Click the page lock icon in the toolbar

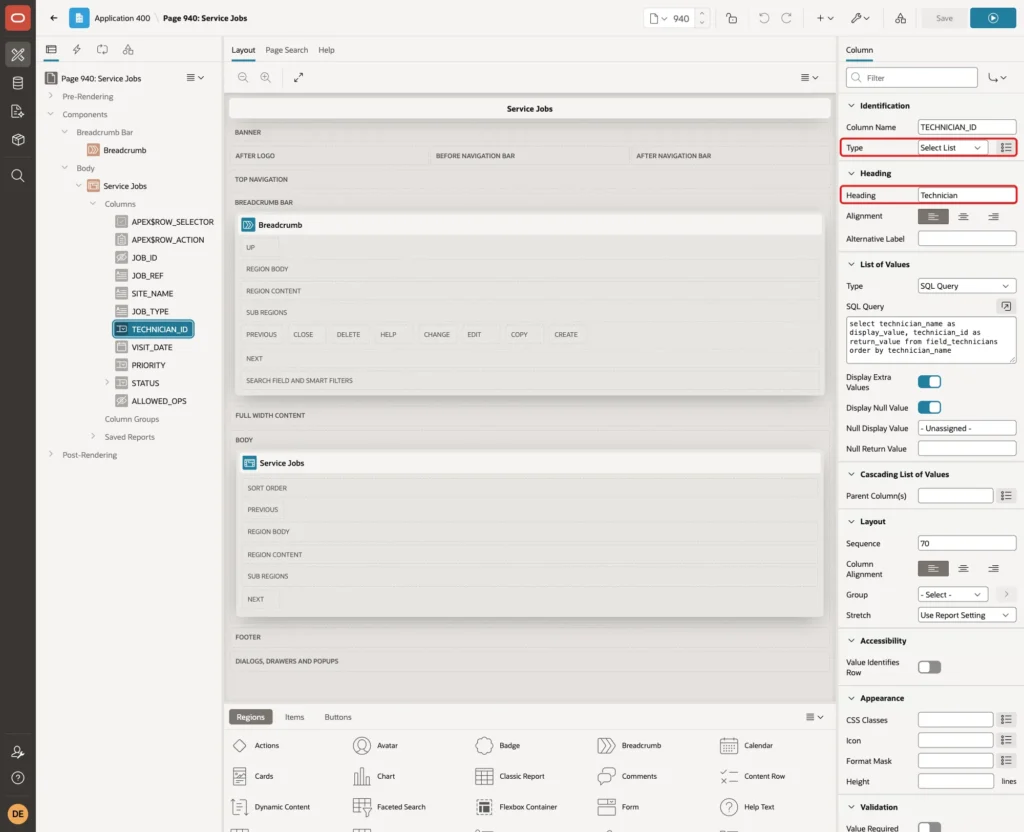pyautogui.click(x=731, y=18)
